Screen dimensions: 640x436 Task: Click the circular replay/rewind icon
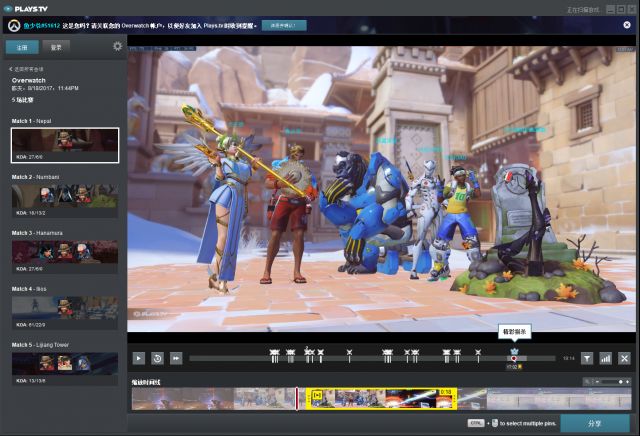(x=157, y=358)
